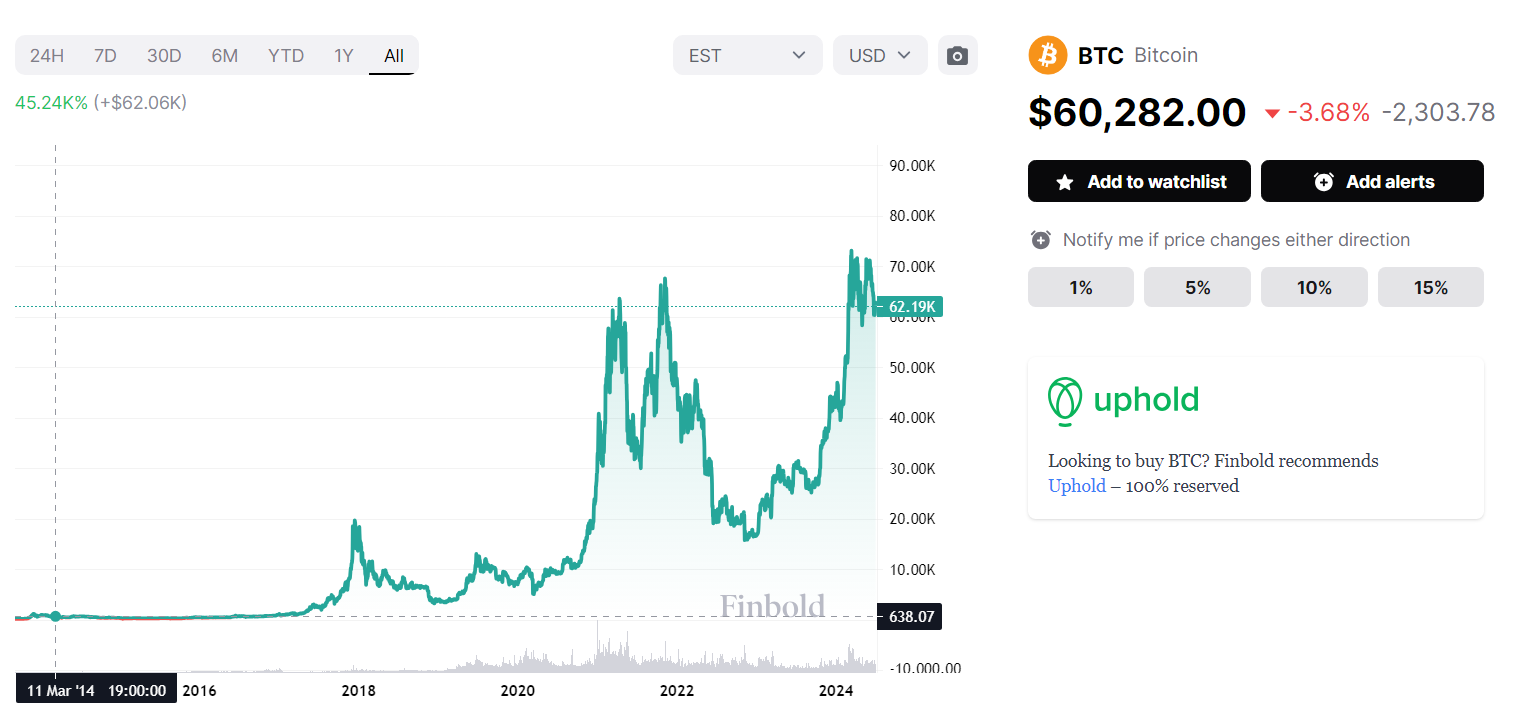Select the 1% price change alert
The image size is (1522, 726).
(1080, 288)
